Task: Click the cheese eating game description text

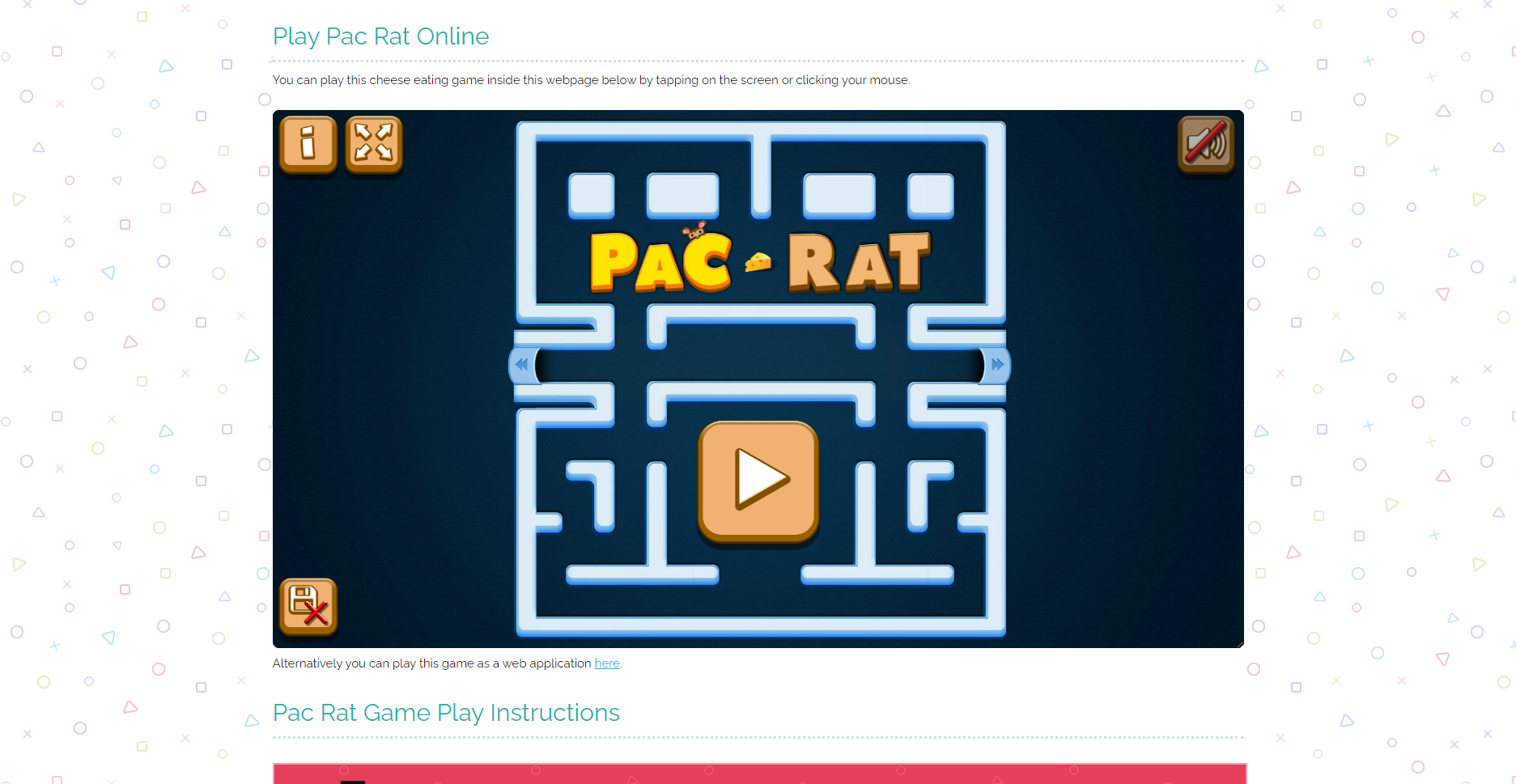Action: coord(591,80)
